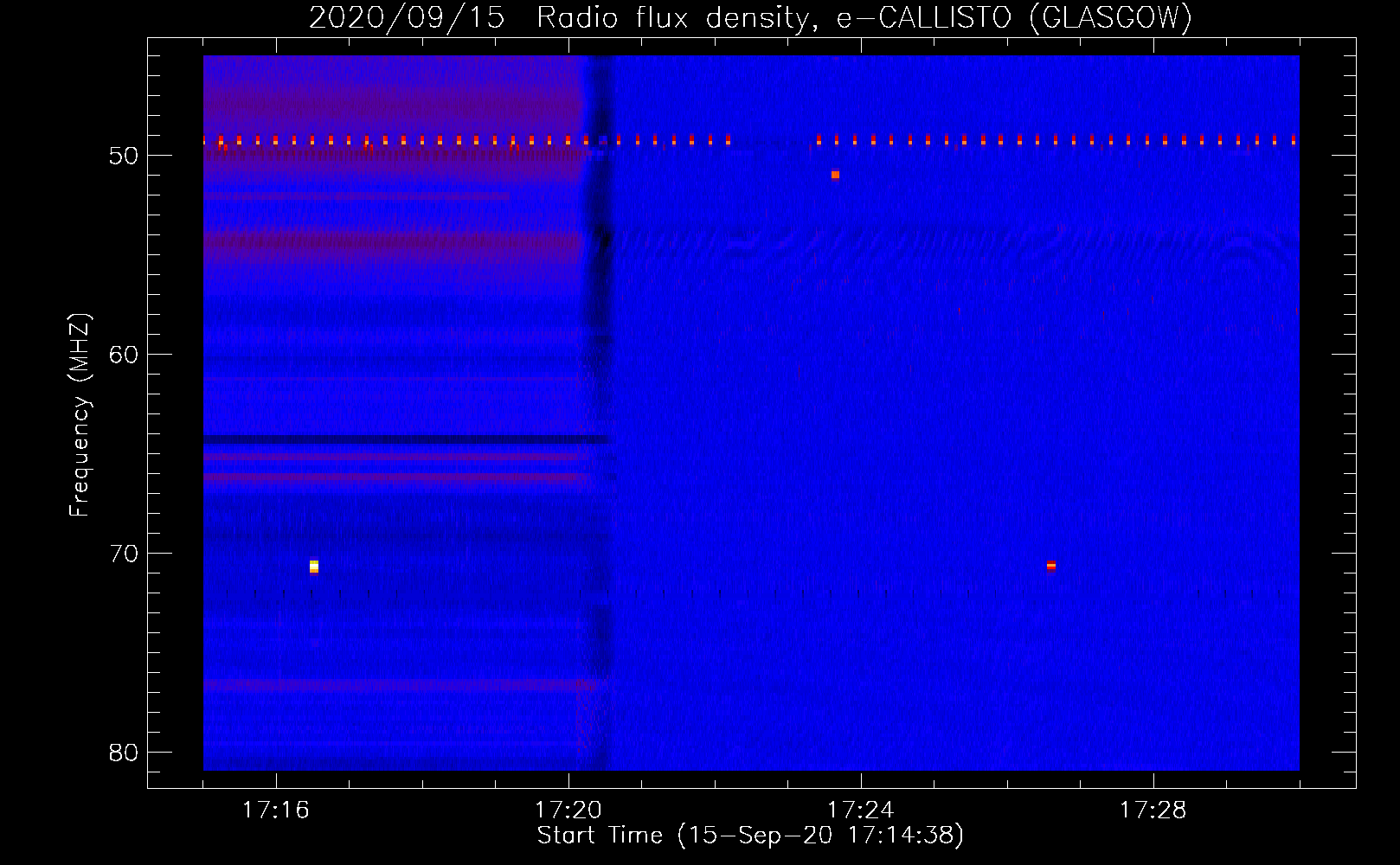Click the "60" frequency tick label
This screenshot has height=865, width=1400.
coord(124,355)
